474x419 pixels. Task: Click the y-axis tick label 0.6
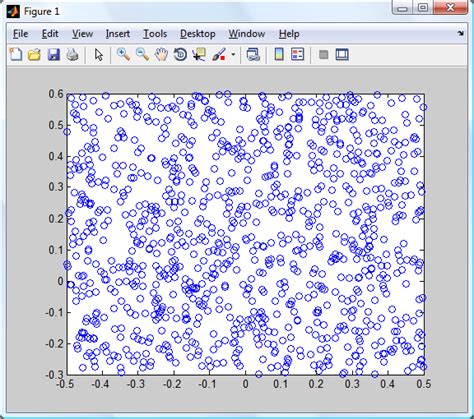(56, 94)
